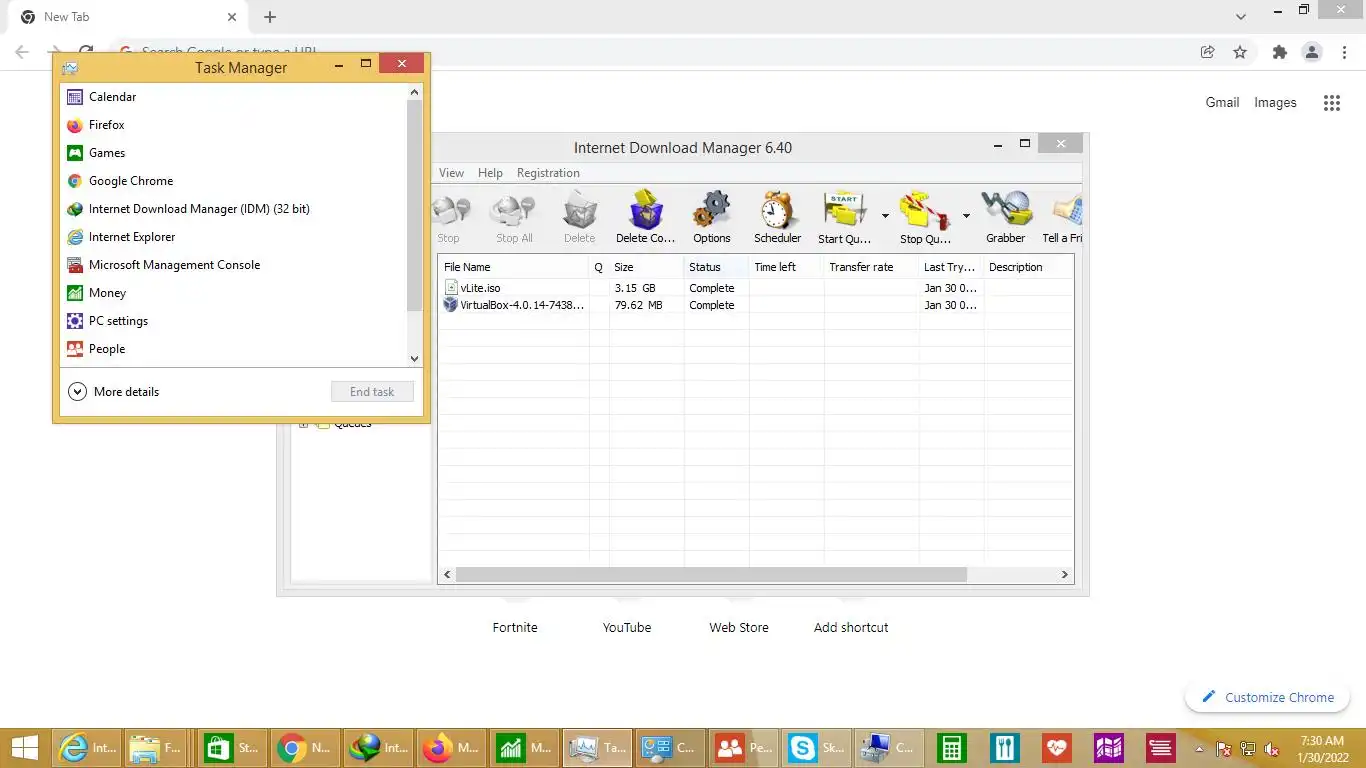
Task: Open the Chrome extensions puzzle icon
Action: click(1279, 52)
